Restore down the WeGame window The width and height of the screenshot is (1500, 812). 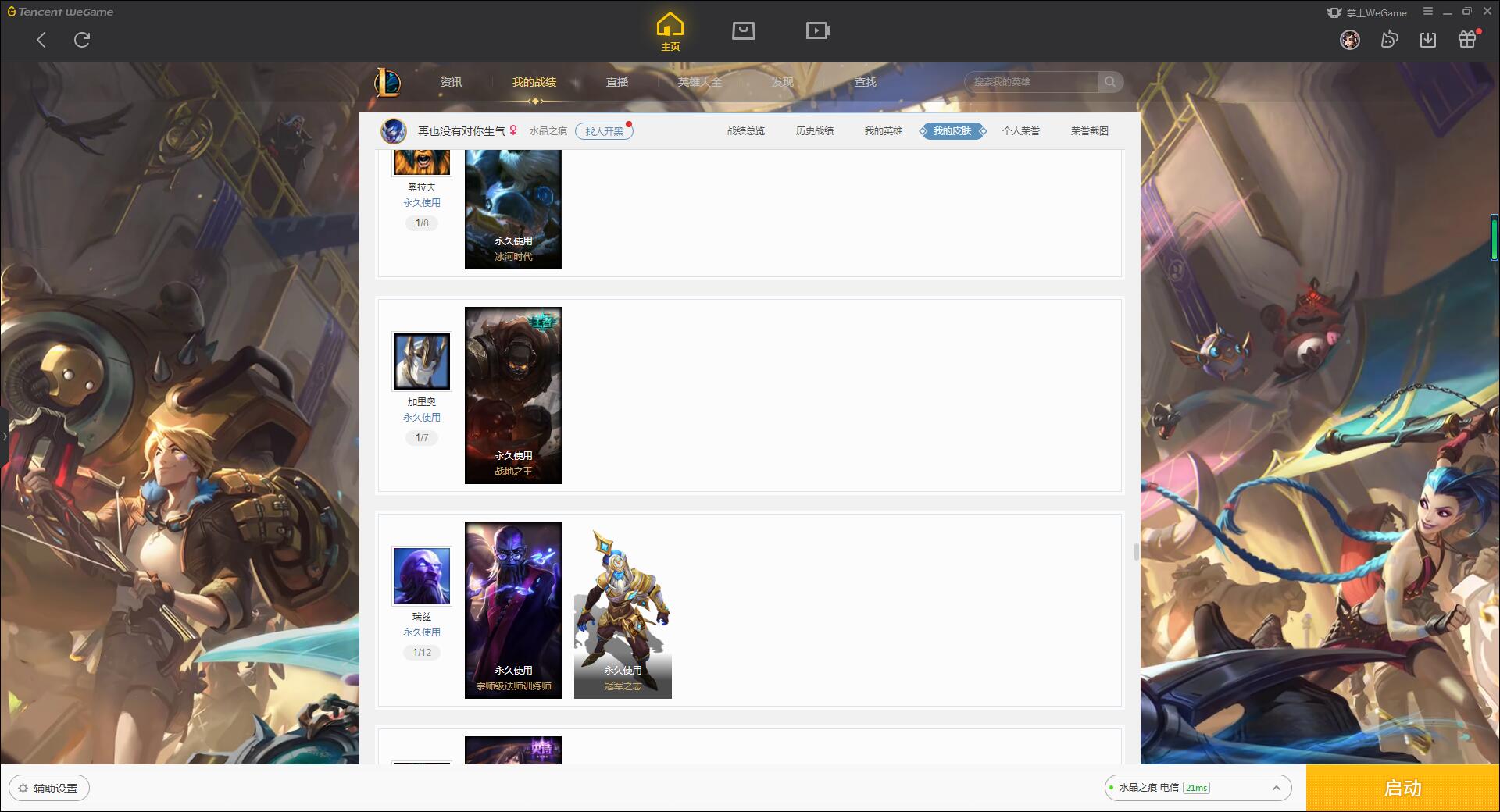click(x=1467, y=12)
